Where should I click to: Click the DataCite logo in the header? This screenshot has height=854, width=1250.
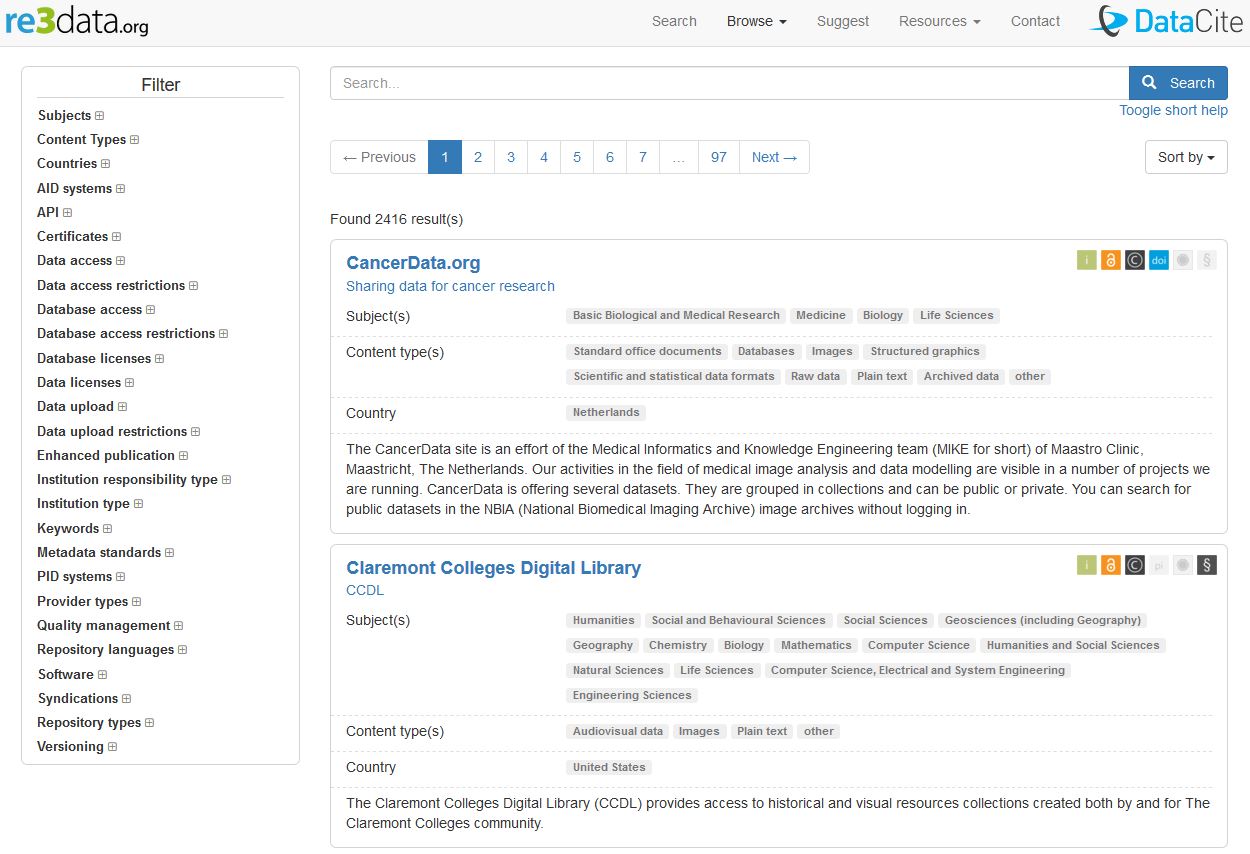tap(1166, 21)
